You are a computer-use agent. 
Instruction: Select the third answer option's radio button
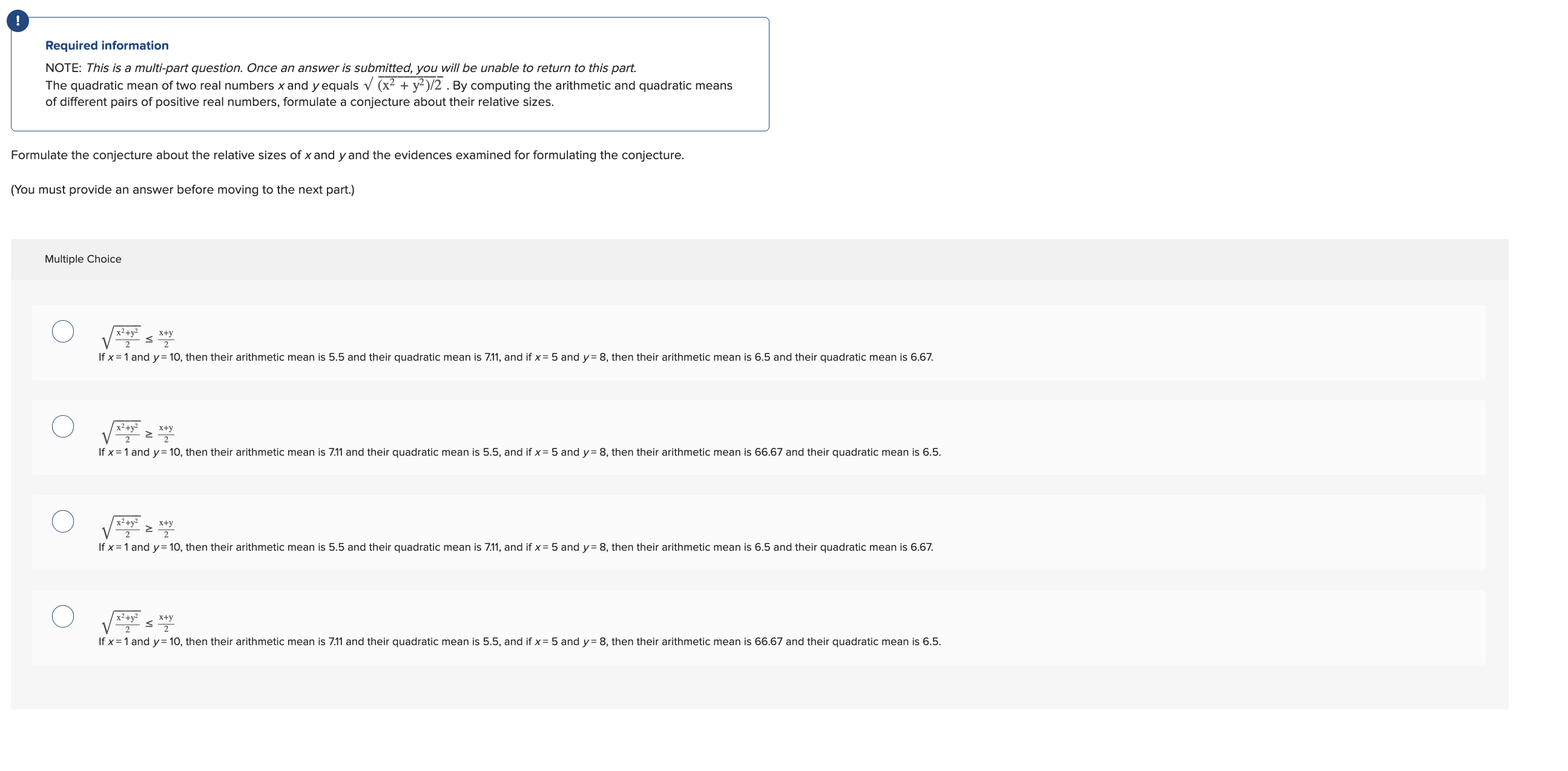click(x=64, y=521)
